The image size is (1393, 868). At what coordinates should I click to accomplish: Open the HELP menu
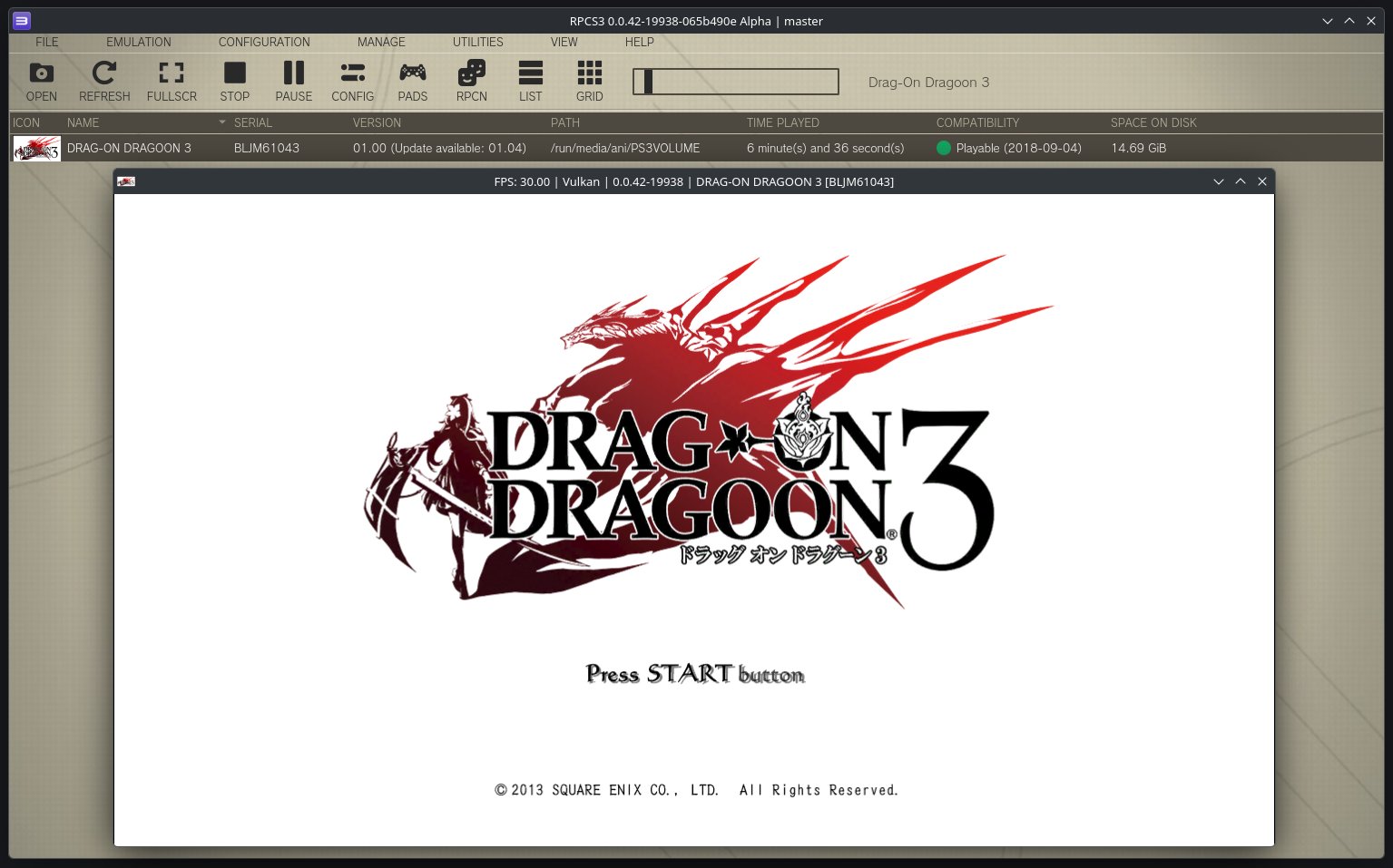(x=640, y=42)
